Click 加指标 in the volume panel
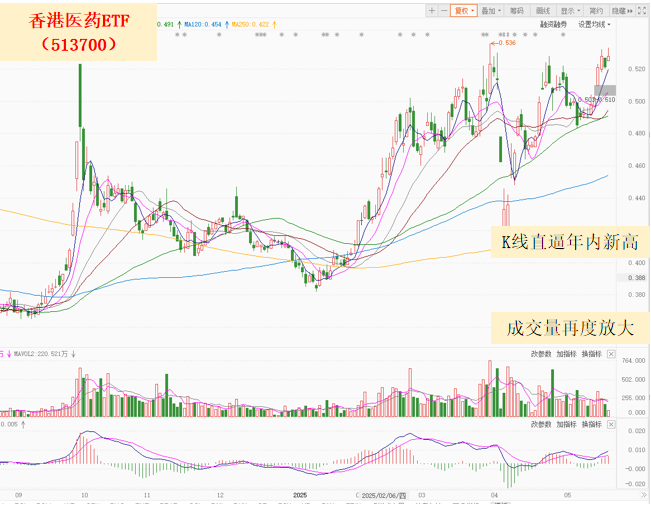This screenshot has width=651, height=505. click(566, 354)
